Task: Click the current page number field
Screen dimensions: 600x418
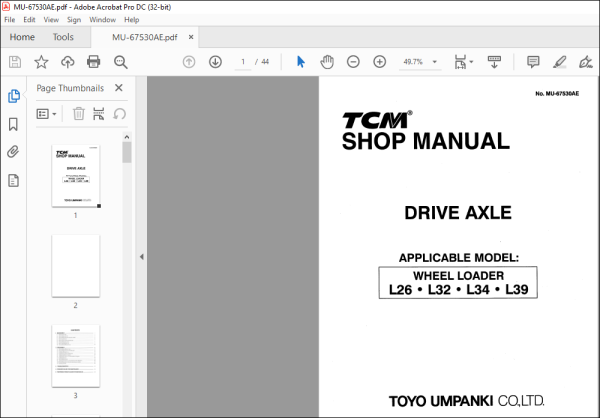Action: point(243,62)
